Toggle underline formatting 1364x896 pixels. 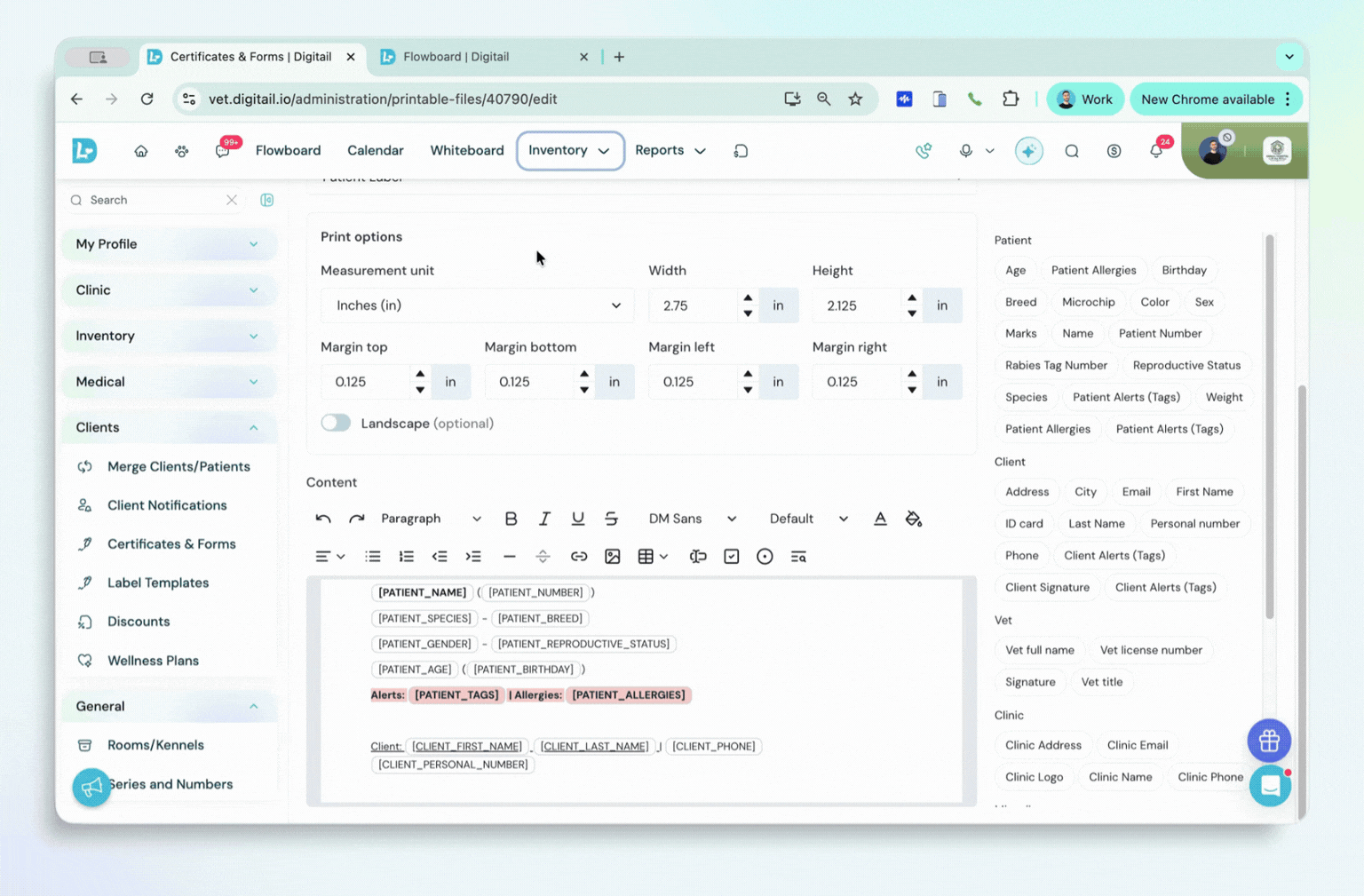(x=578, y=519)
